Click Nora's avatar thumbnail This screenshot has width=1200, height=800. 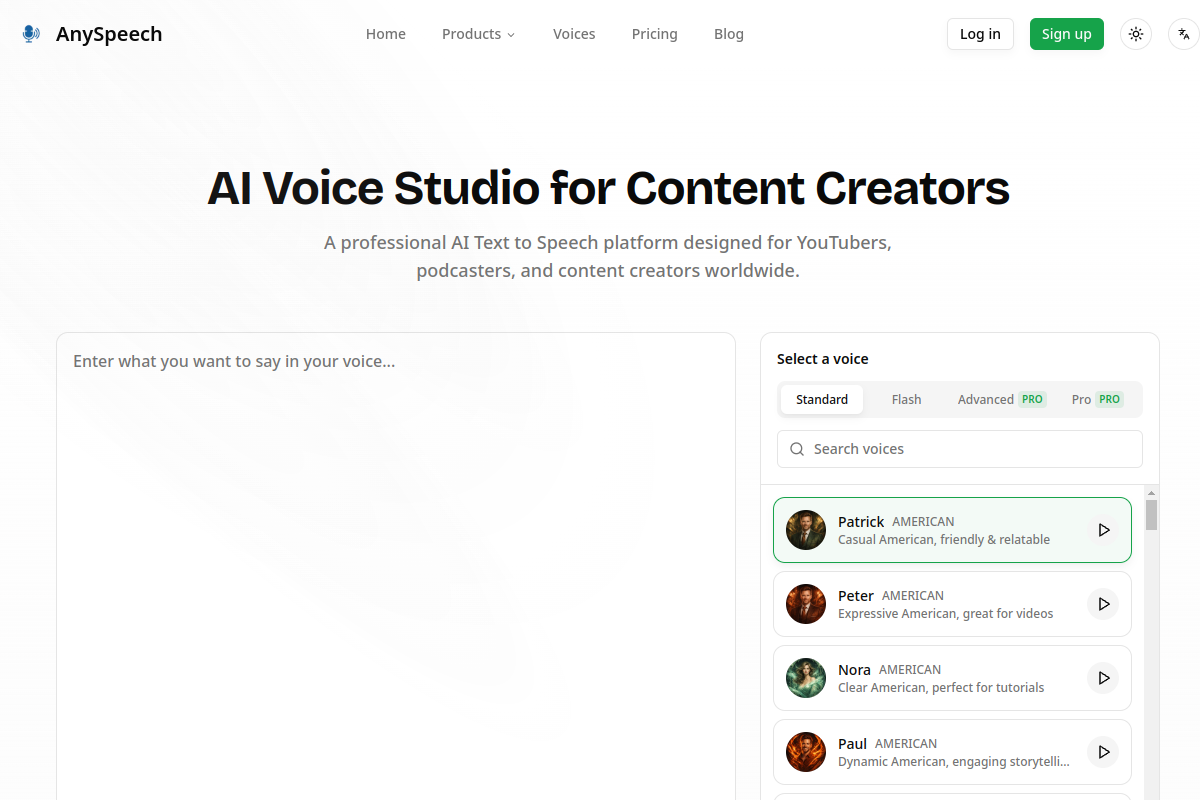tap(806, 678)
